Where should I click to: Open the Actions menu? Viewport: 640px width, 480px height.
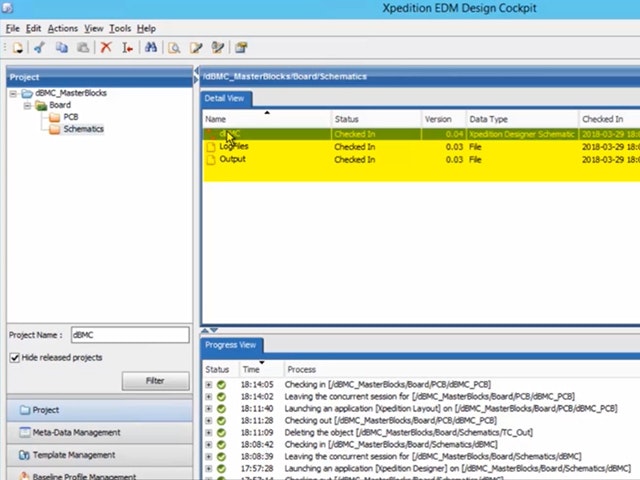point(63,29)
